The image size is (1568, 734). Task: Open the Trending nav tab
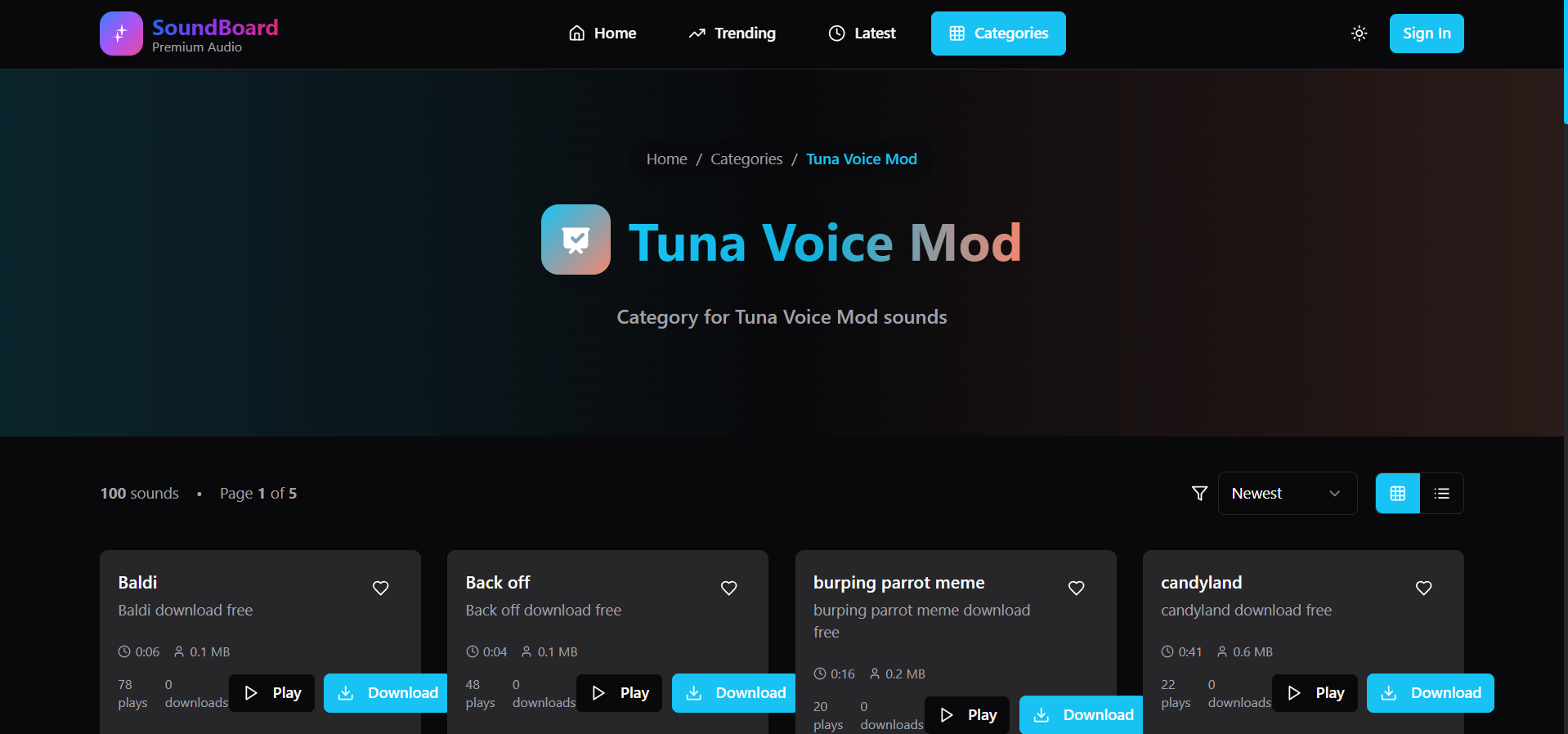point(732,34)
